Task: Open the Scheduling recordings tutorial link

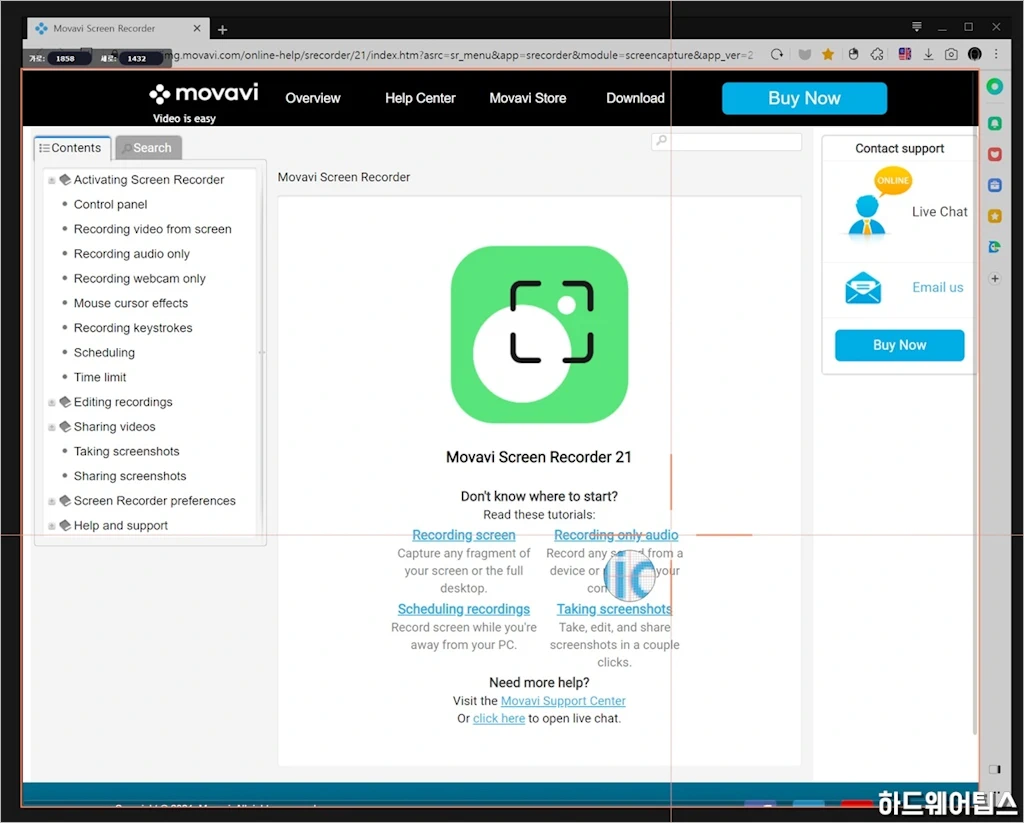Action: coord(464,609)
